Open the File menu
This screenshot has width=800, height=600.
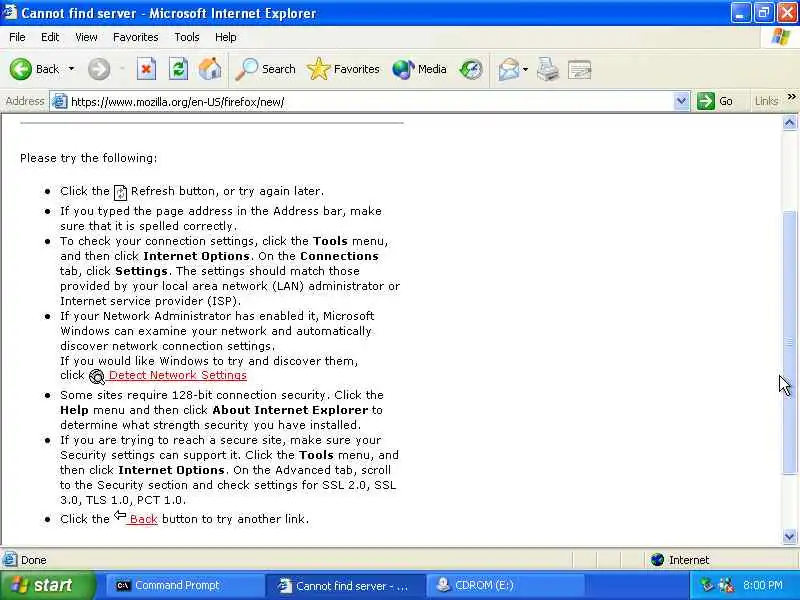17,37
